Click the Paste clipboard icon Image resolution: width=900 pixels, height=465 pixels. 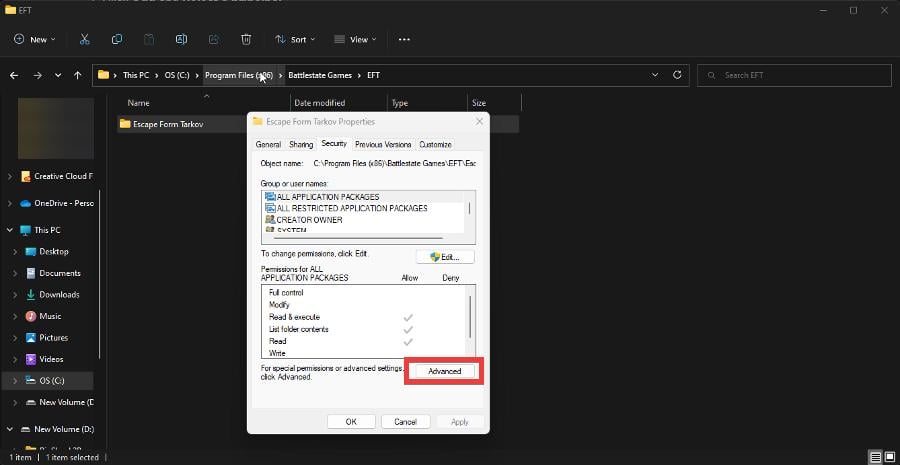(x=149, y=40)
